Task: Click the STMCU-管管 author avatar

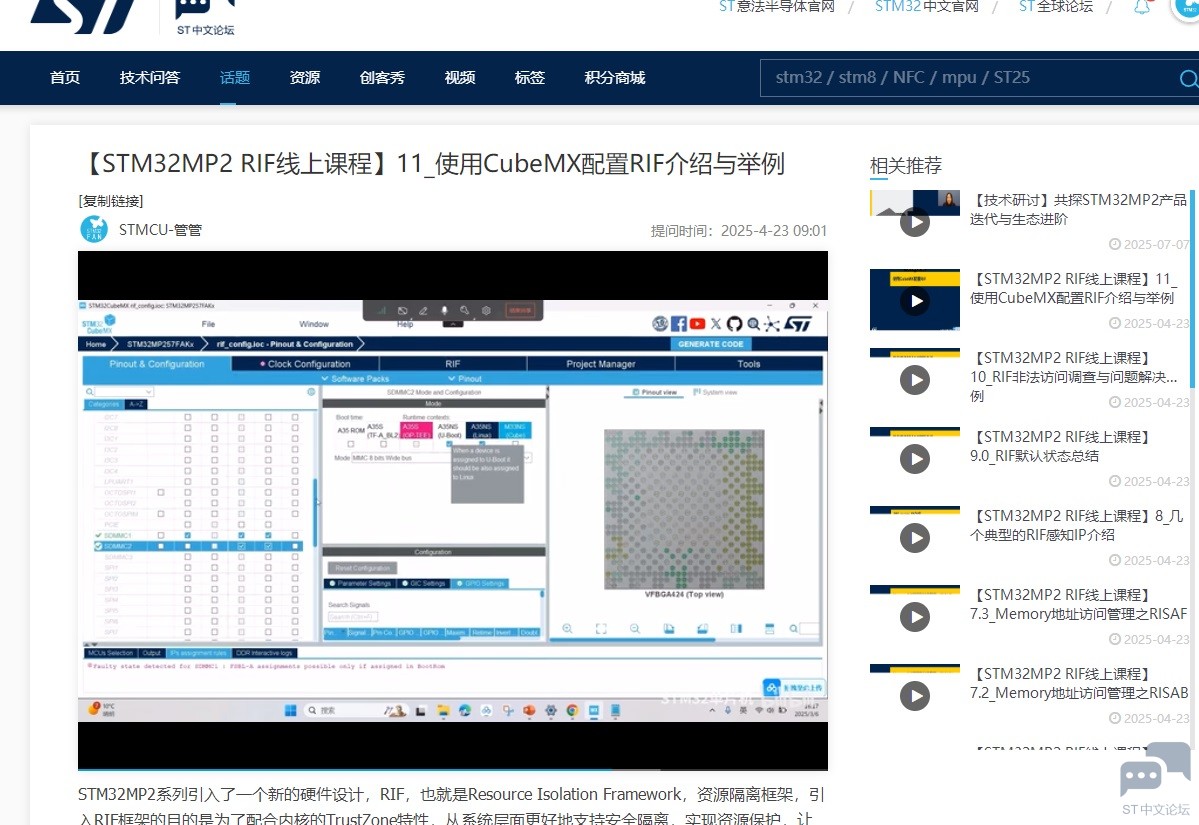Action: pos(94,229)
